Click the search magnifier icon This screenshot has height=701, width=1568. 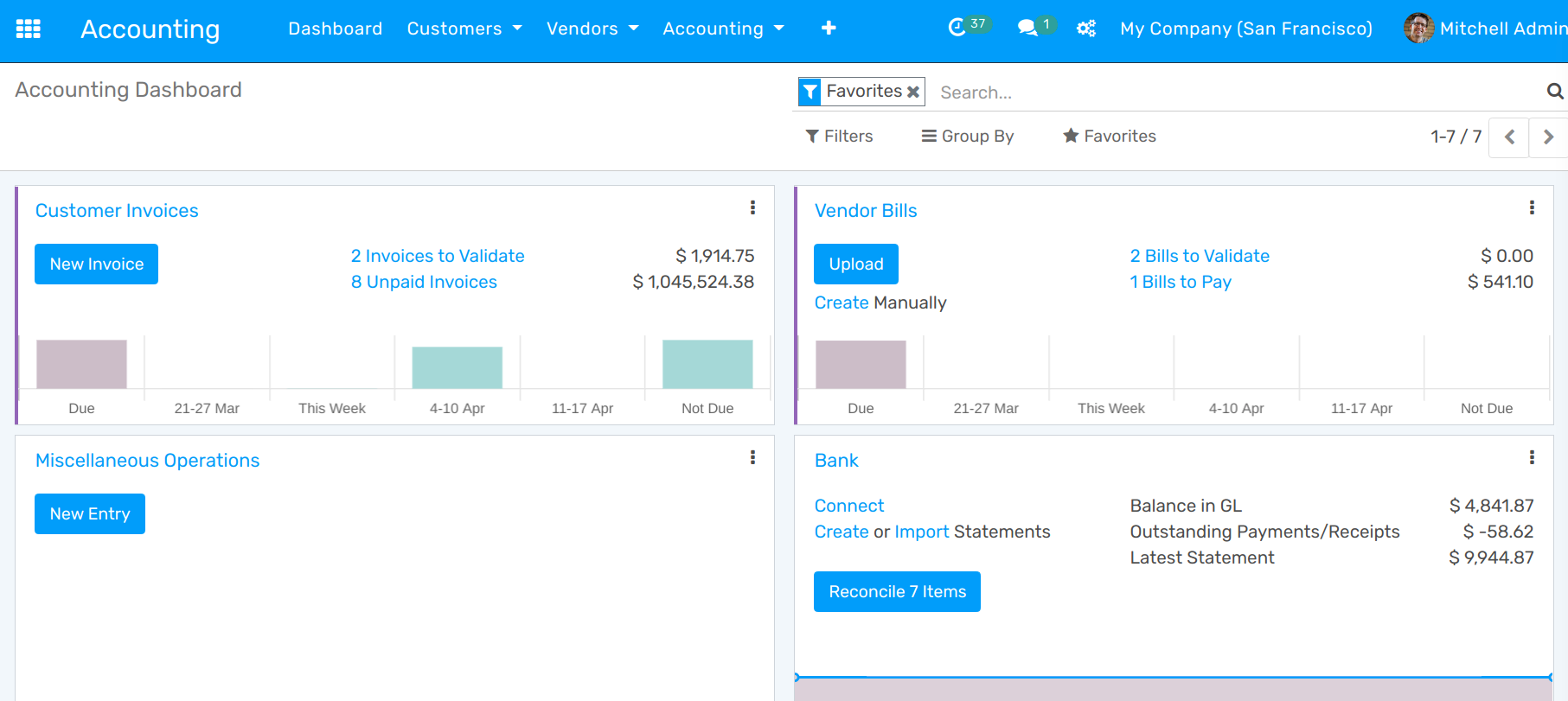coord(1554,92)
